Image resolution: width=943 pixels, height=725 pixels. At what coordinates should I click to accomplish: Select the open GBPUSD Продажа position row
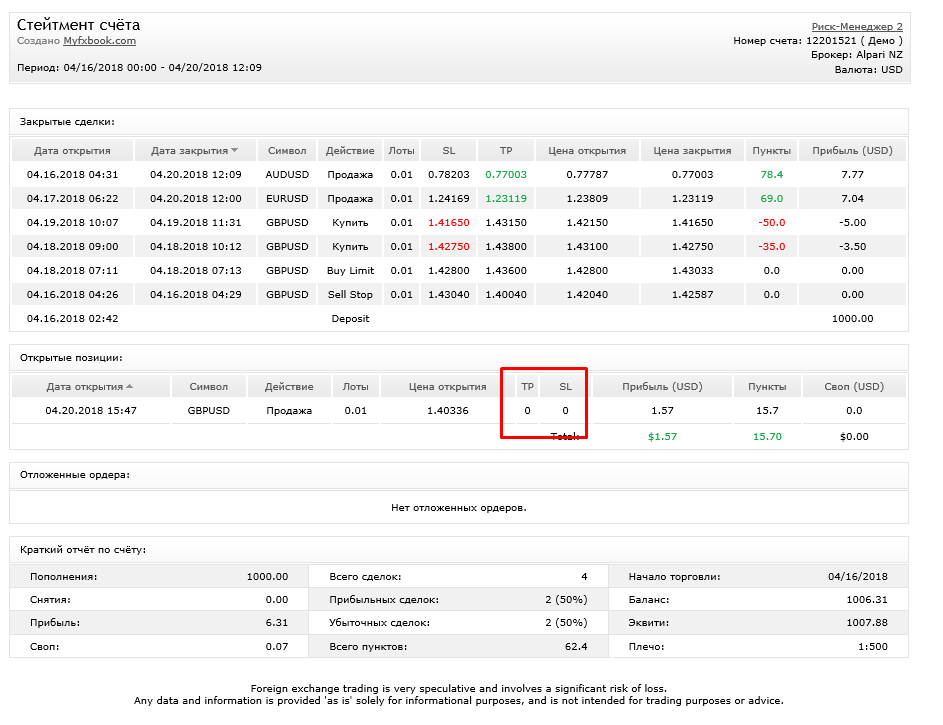point(459,411)
